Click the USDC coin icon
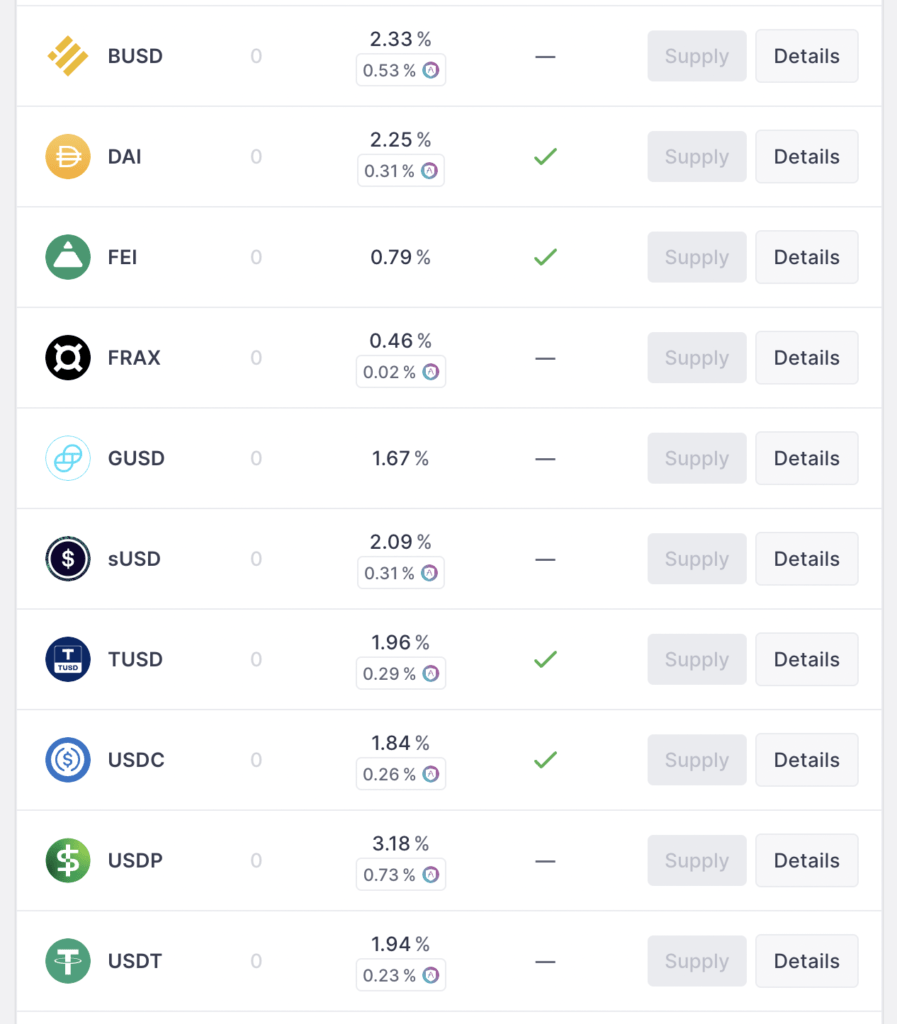897x1024 pixels. click(68, 760)
